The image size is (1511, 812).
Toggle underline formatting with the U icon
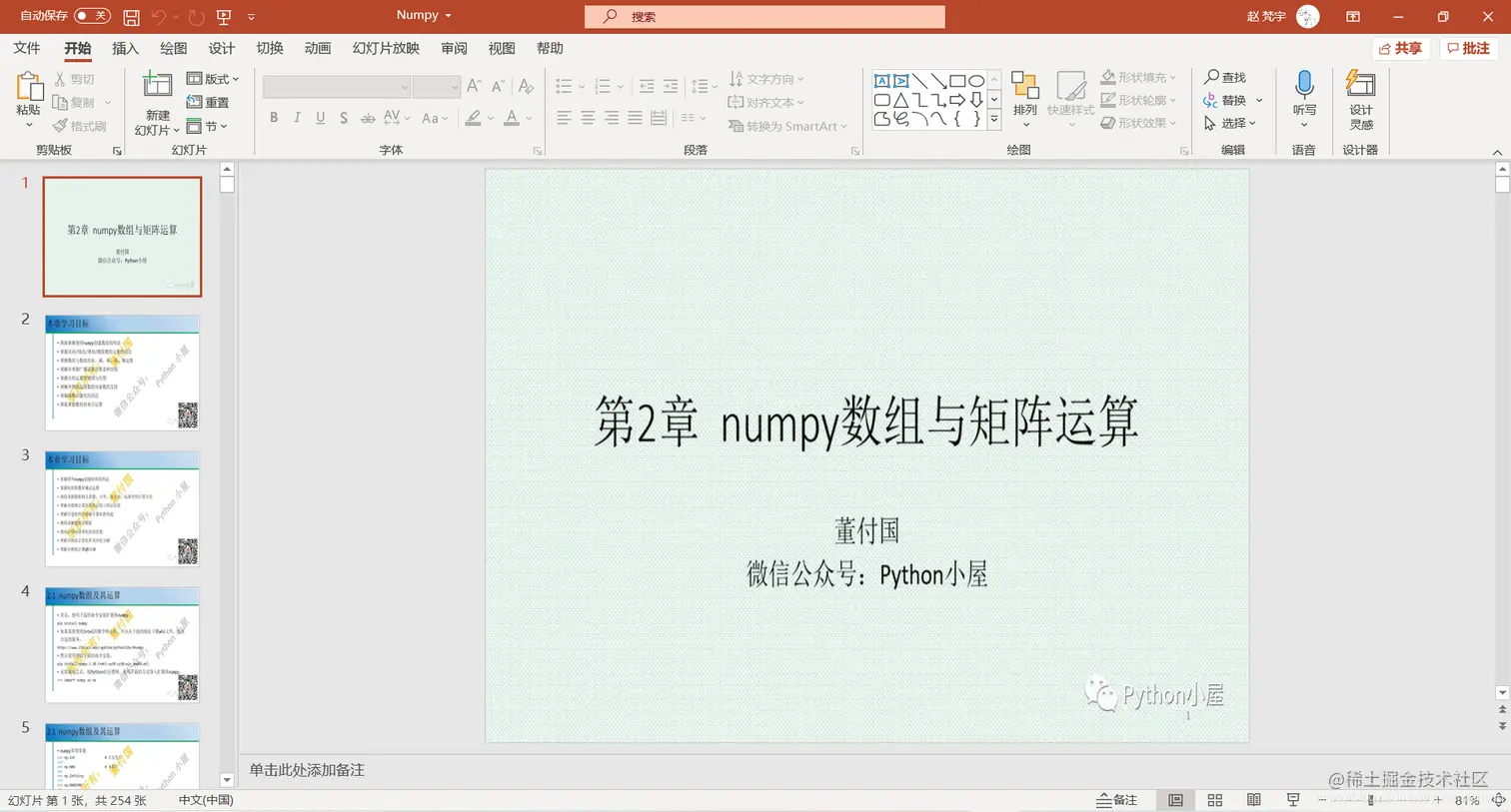[x=319, y=118]
